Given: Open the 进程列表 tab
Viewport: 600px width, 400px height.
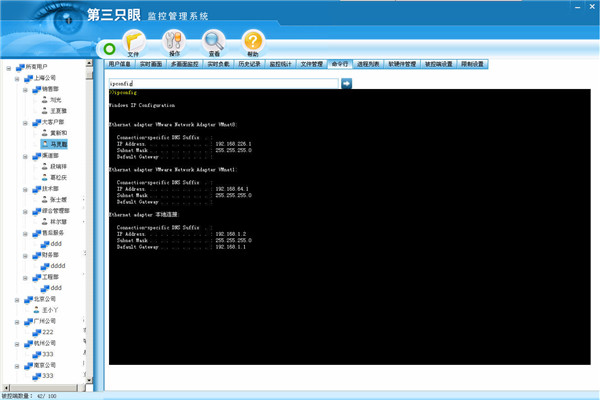Looking at the screenshot, I should [369, 64].
